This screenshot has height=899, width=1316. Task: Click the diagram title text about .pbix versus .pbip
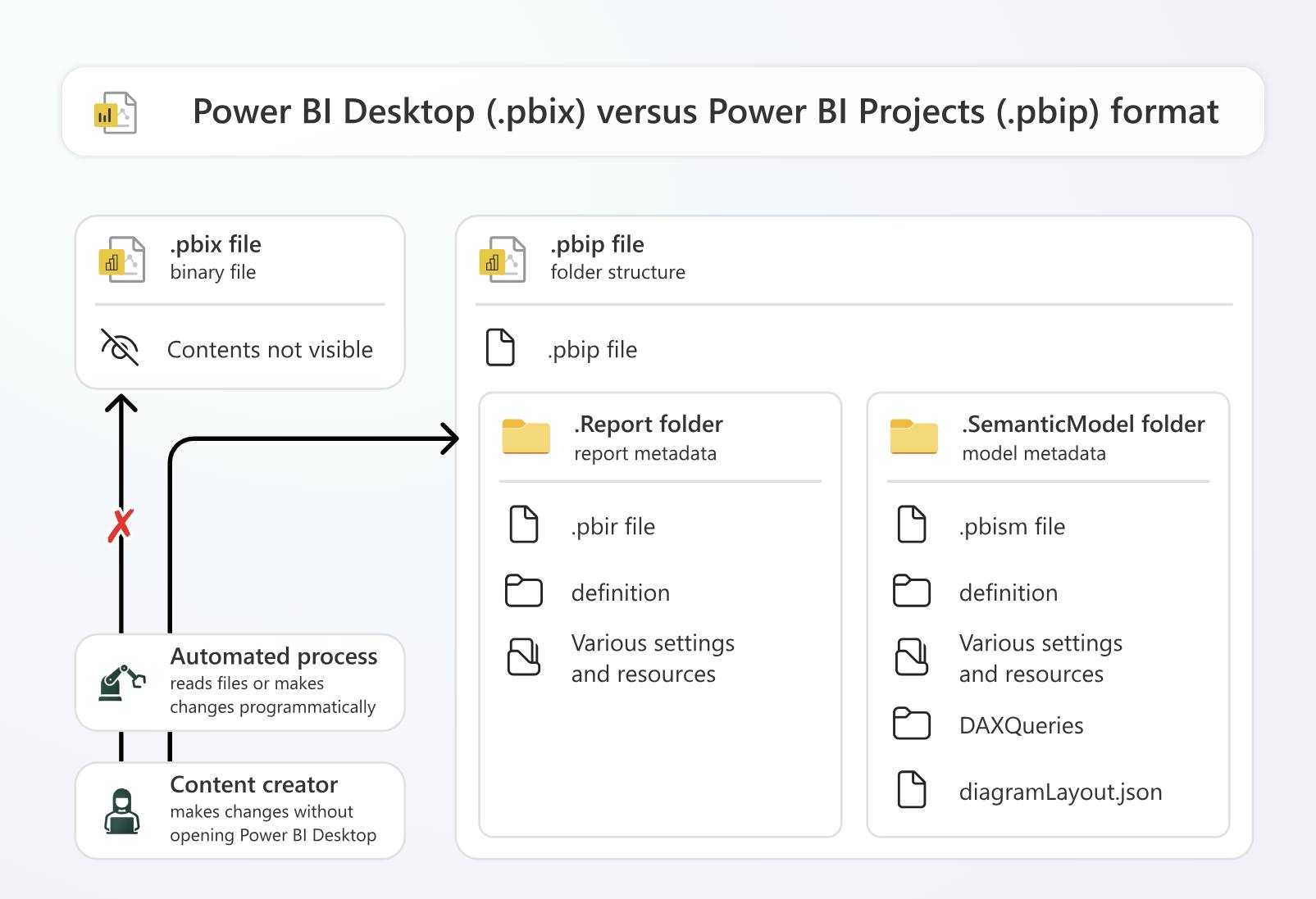click(x=706, y=111)
